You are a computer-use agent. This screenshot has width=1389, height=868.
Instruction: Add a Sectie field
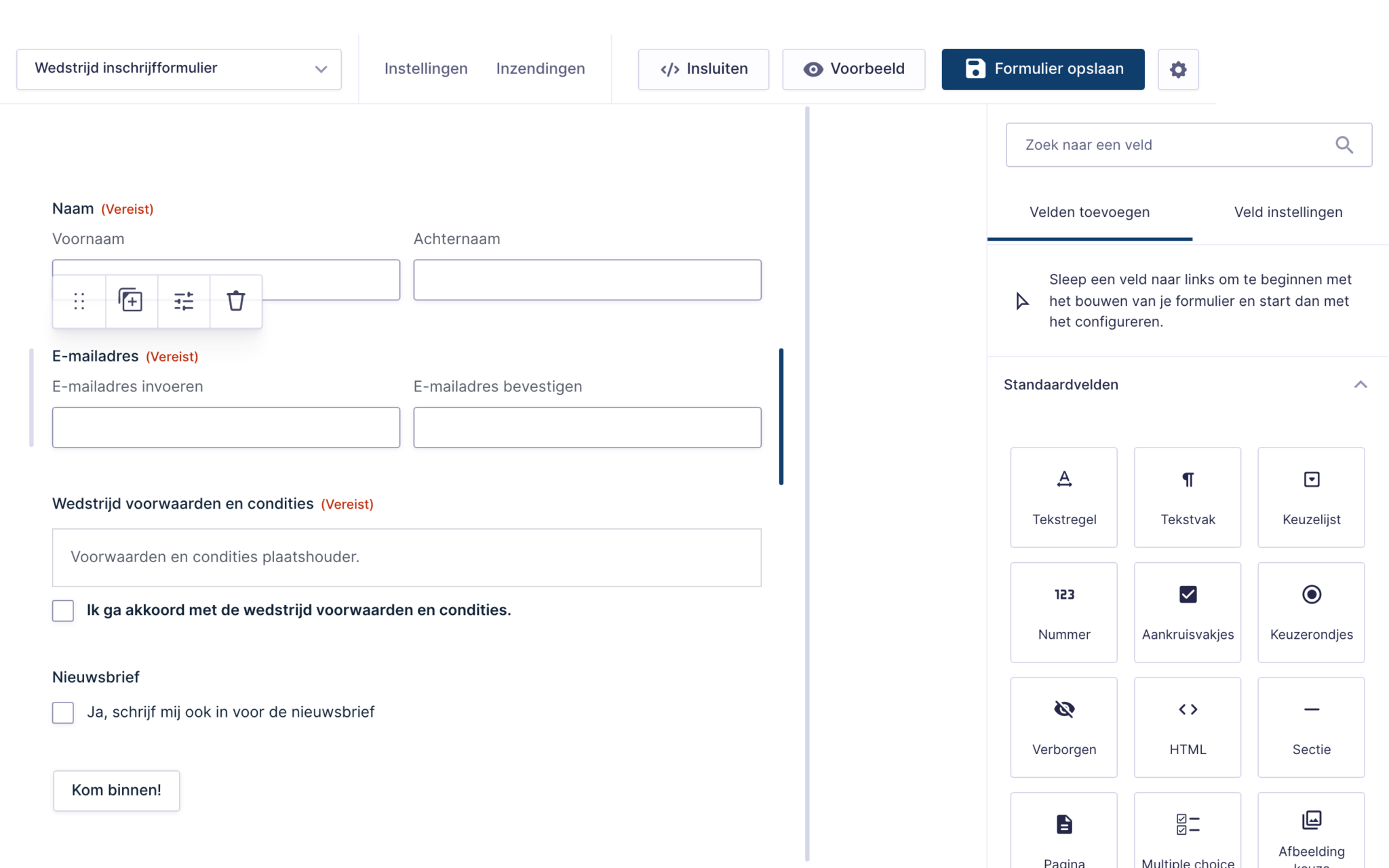coord(1311,728)
